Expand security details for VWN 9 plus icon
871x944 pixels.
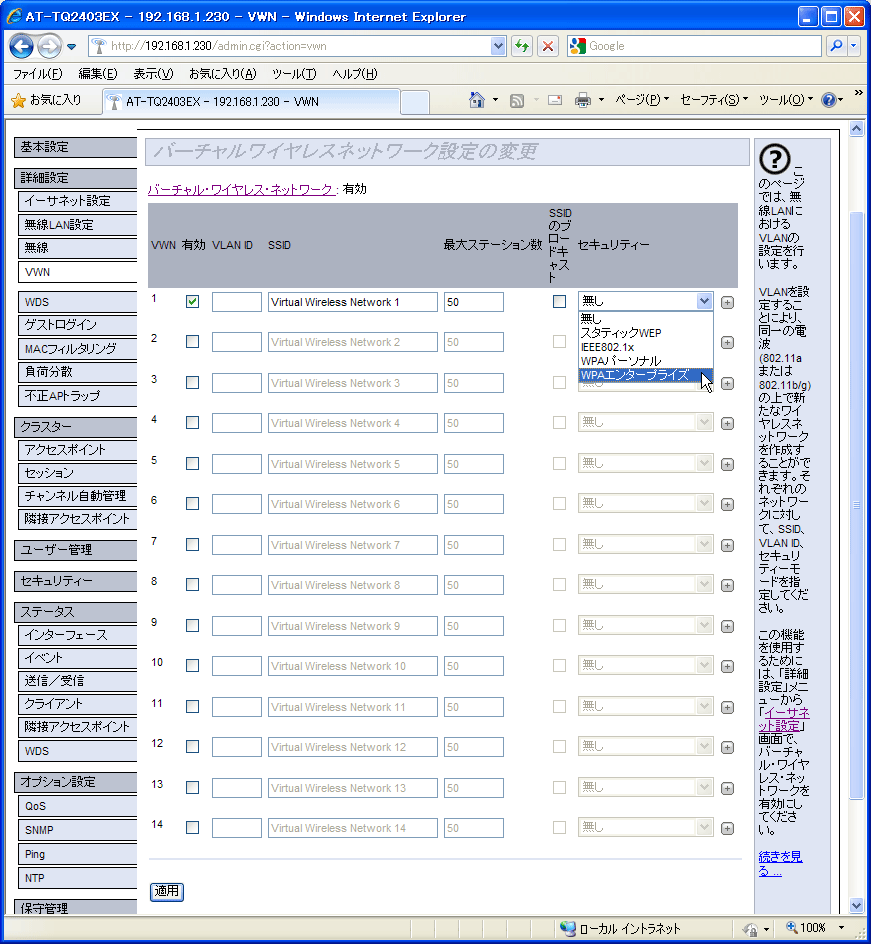click(727, 627)
